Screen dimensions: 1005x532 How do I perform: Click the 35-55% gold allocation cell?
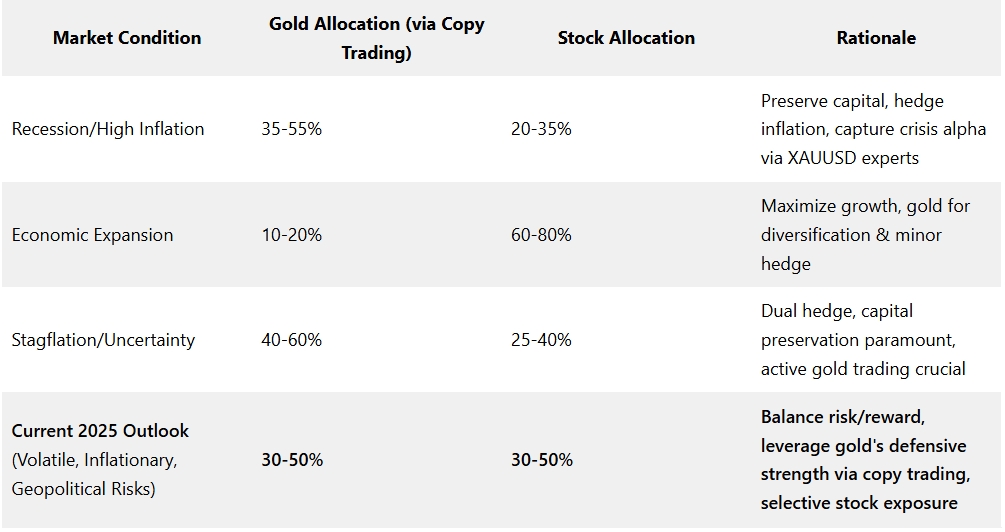[291, 129]
